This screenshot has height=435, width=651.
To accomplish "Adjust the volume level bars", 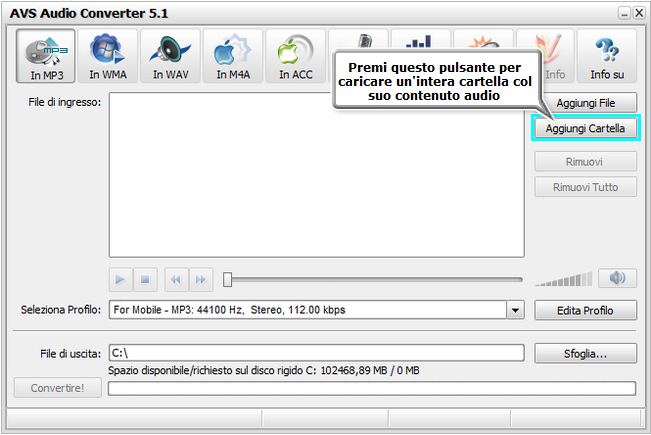I will point(563,279).
